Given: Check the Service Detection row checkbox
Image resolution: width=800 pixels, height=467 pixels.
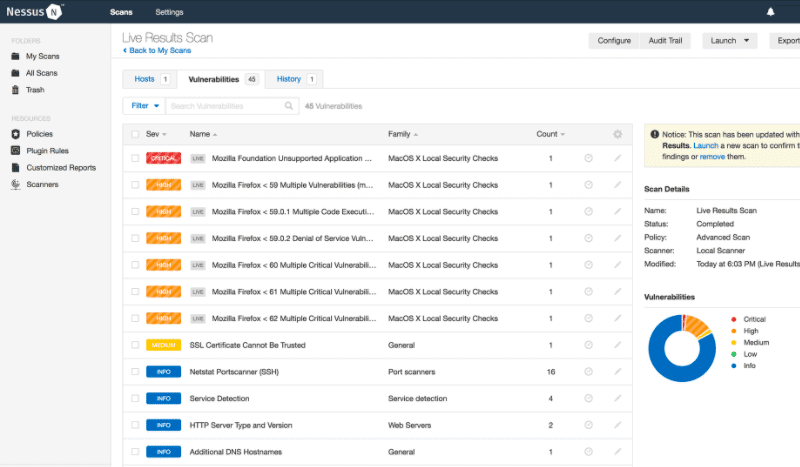Looking at the screenshot, I should pyautogui.click(x=135, y=398).
